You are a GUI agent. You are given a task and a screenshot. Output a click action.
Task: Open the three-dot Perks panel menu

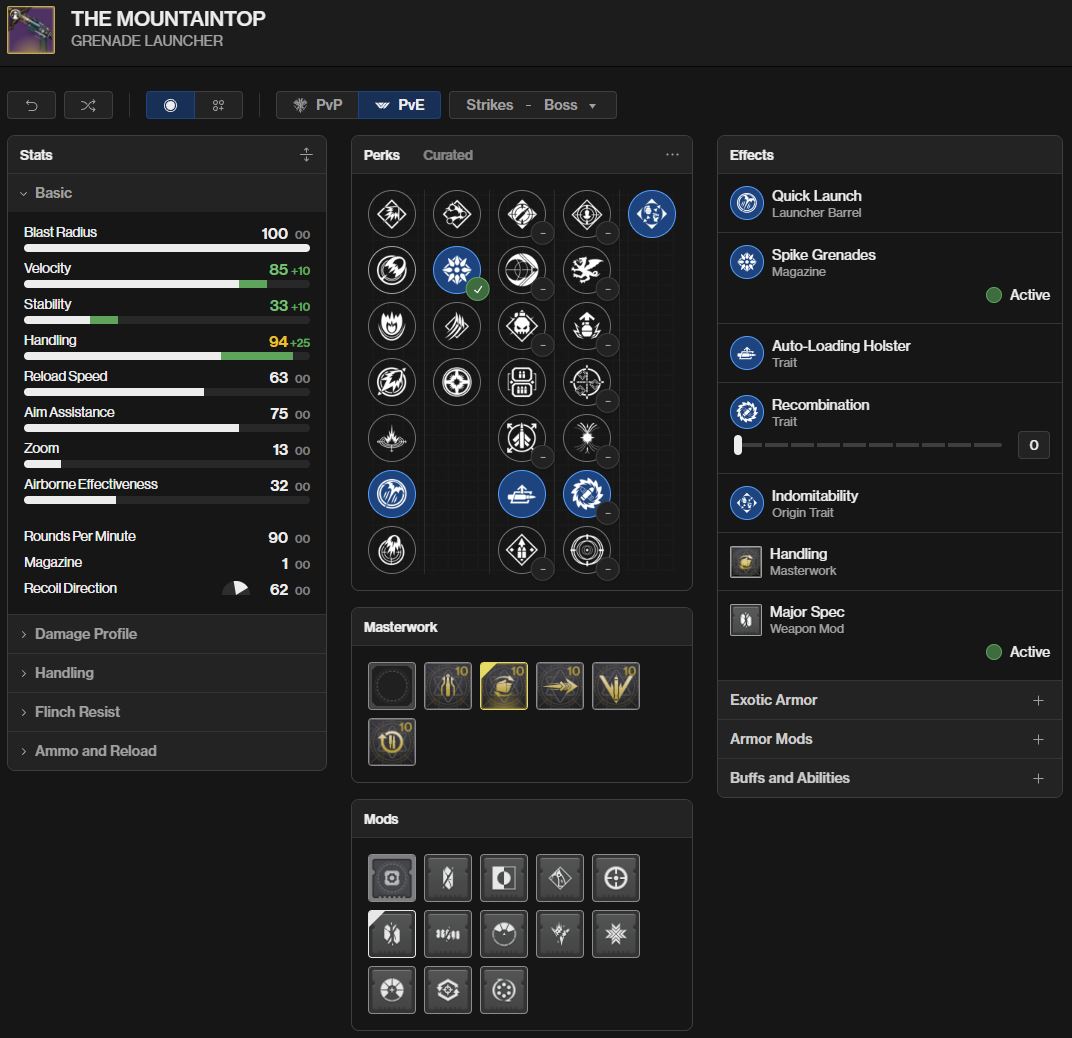coord(673,155)
